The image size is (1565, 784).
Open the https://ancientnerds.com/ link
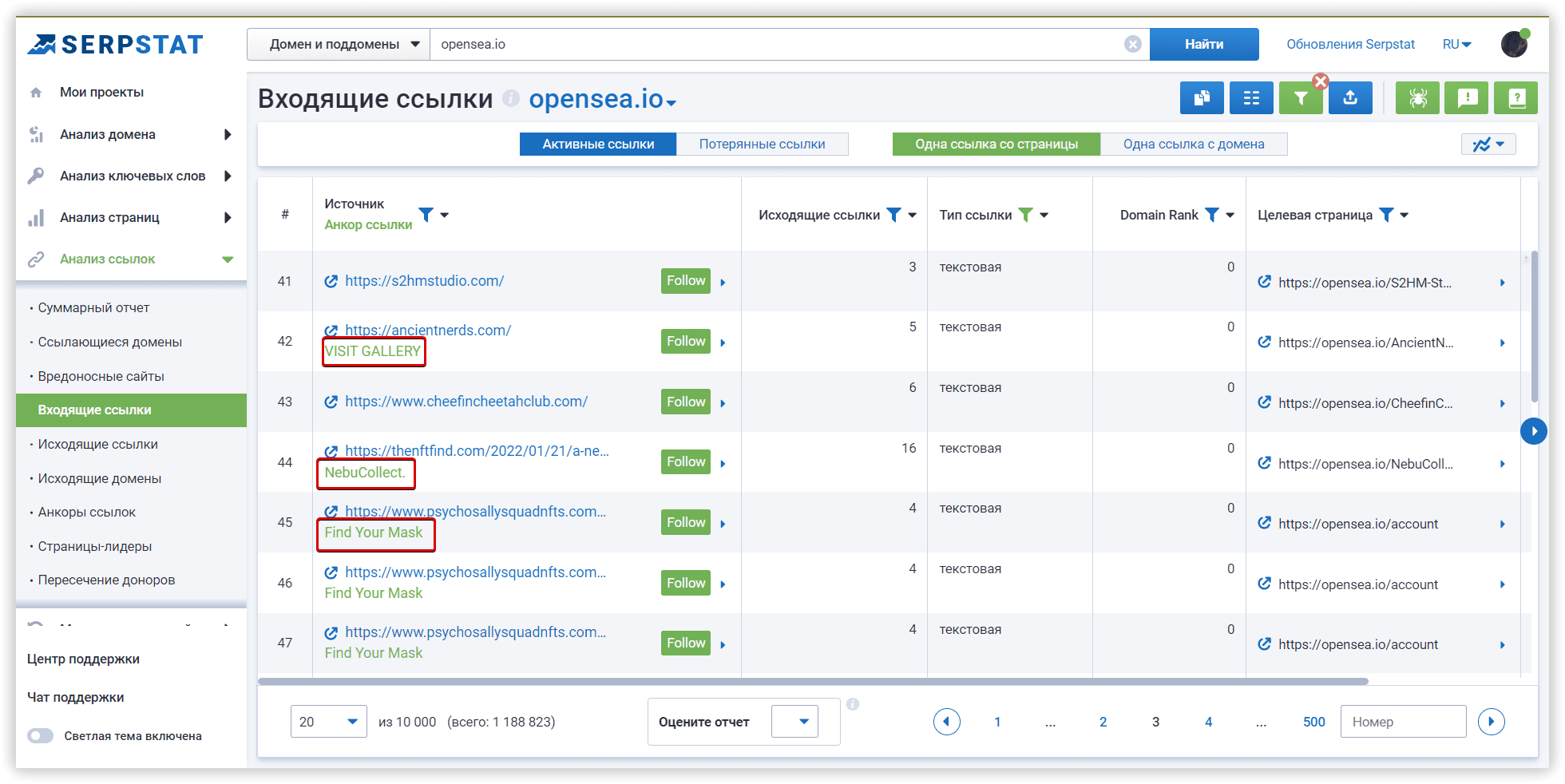[428, 330]
